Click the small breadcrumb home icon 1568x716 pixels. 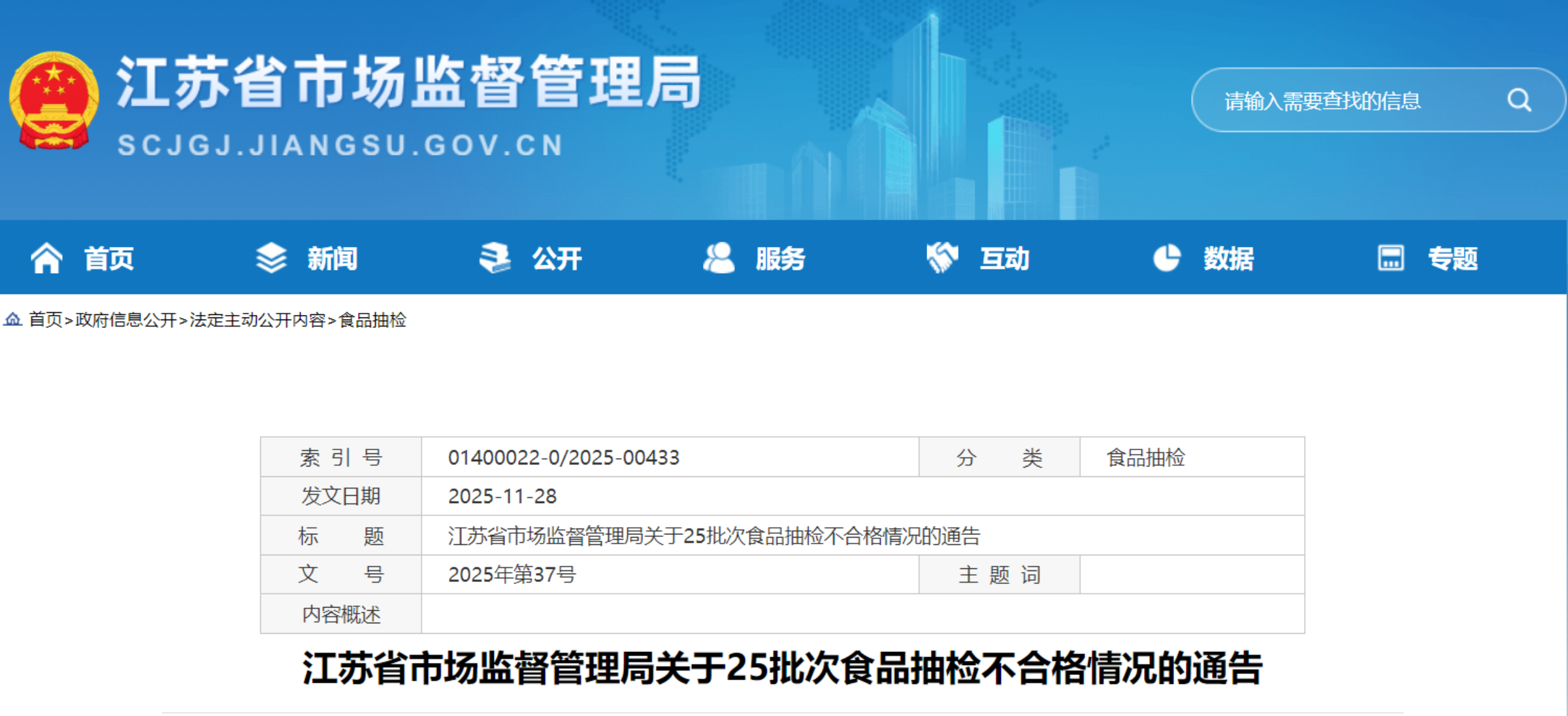tap(13, 319)
